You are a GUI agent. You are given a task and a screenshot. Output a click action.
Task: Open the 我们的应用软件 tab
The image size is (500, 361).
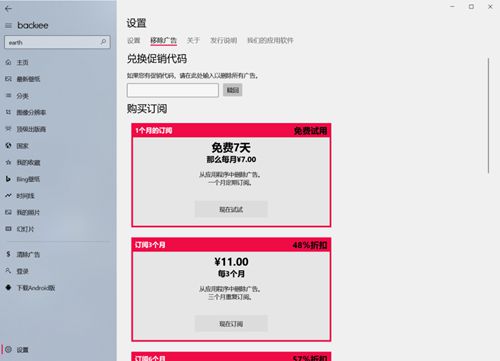(x=270, y=41)
